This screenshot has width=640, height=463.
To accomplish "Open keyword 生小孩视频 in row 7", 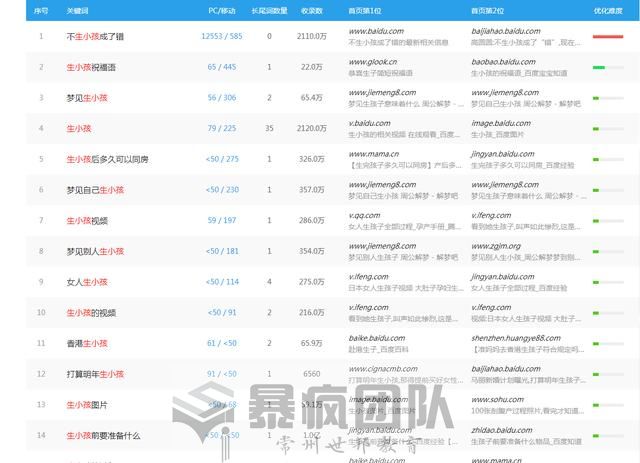I will tap(87, 220).
